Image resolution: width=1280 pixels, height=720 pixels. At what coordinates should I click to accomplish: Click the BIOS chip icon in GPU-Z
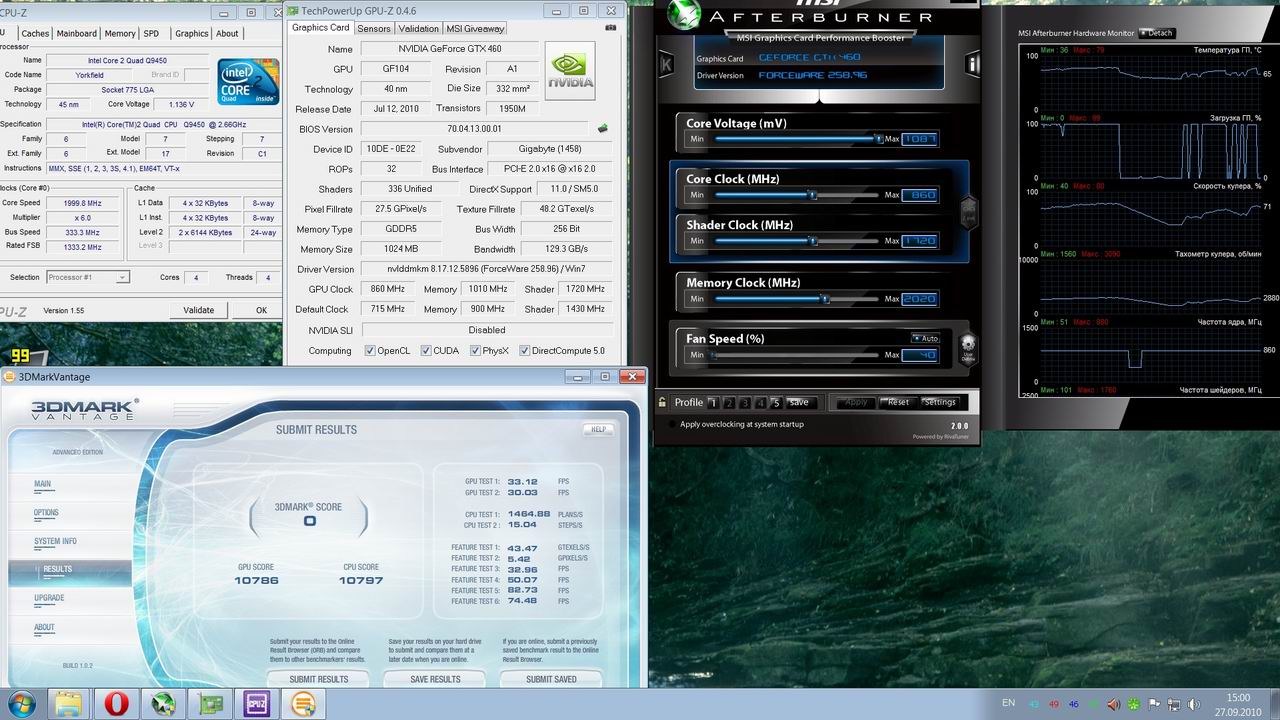pos(603,129)
